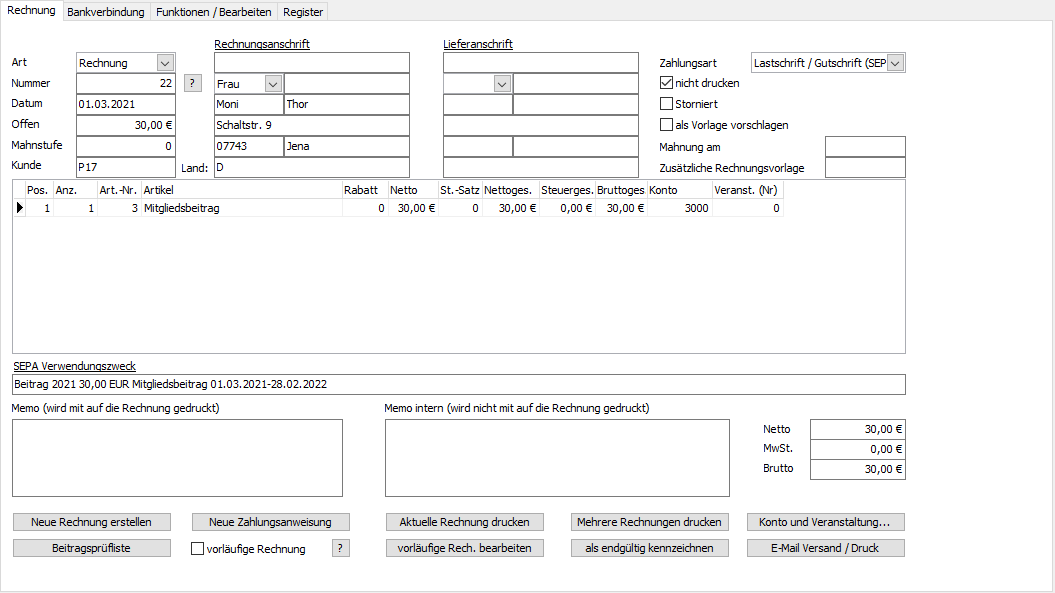Select the row indicator arrow of position 1

click(20, 208)
